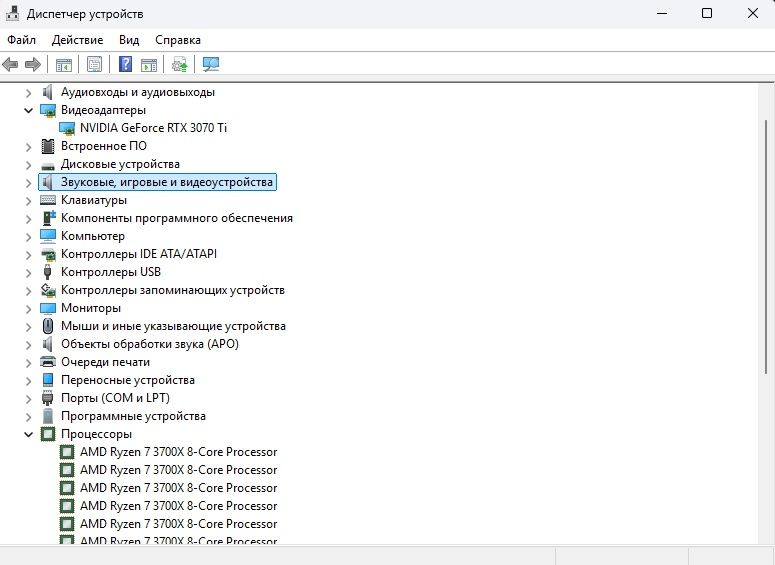Select the Контроллеры IDE ATA/ATAPI label

(x=138, y=254)
